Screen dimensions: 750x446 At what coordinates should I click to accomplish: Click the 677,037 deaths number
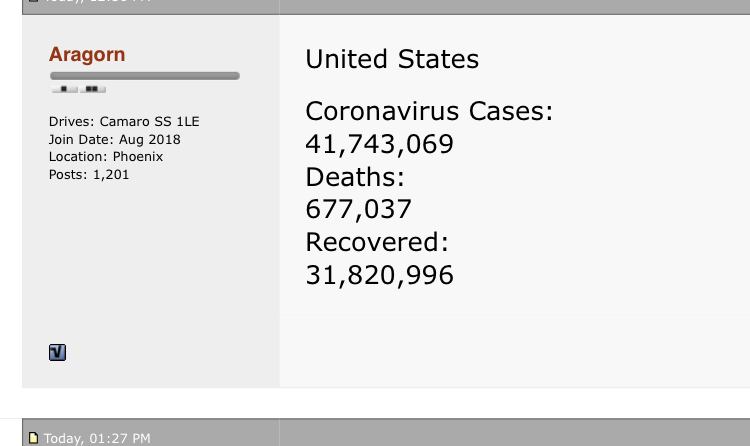pos(358,209)
